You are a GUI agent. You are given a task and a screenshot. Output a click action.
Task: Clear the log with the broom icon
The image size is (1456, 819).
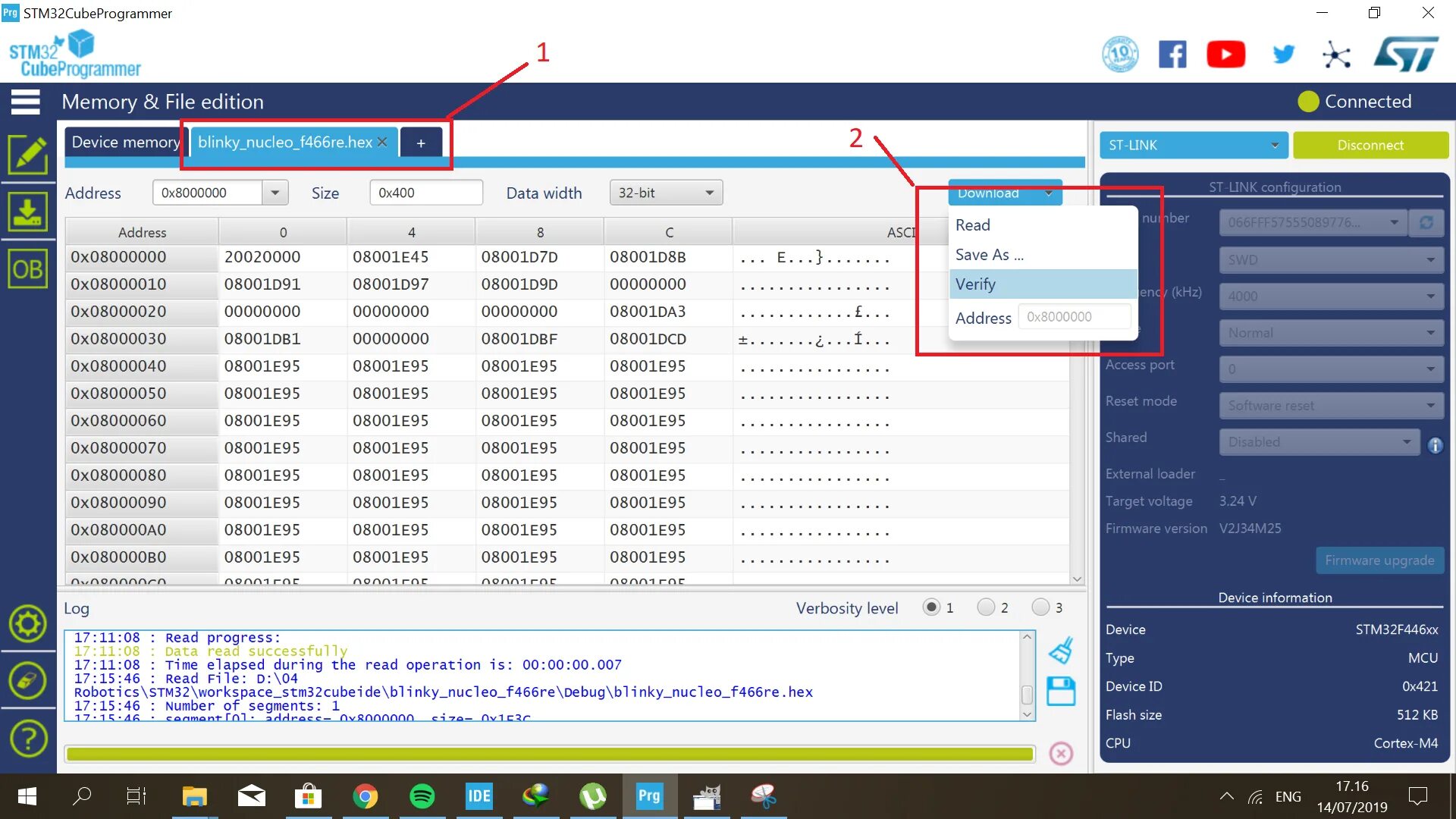point(1061,651)
